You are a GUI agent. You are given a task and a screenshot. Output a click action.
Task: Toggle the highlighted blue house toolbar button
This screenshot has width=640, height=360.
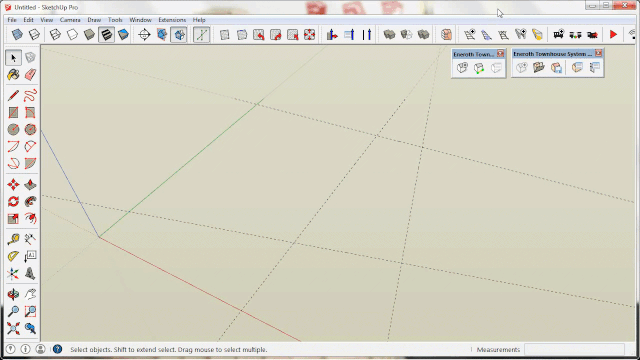[x=179, y=35]
